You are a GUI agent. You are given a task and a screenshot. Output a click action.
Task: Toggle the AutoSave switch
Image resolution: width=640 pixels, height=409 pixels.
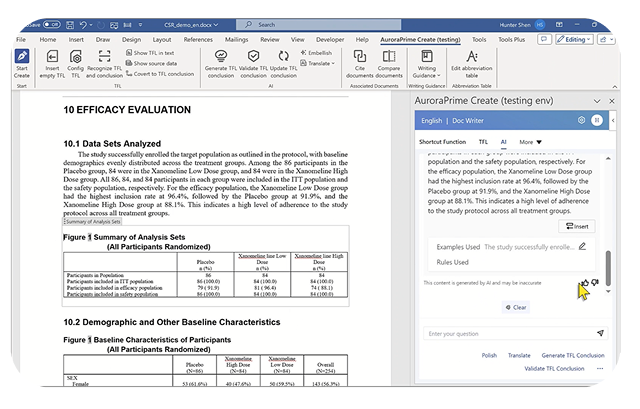click(x=52, y=24)
